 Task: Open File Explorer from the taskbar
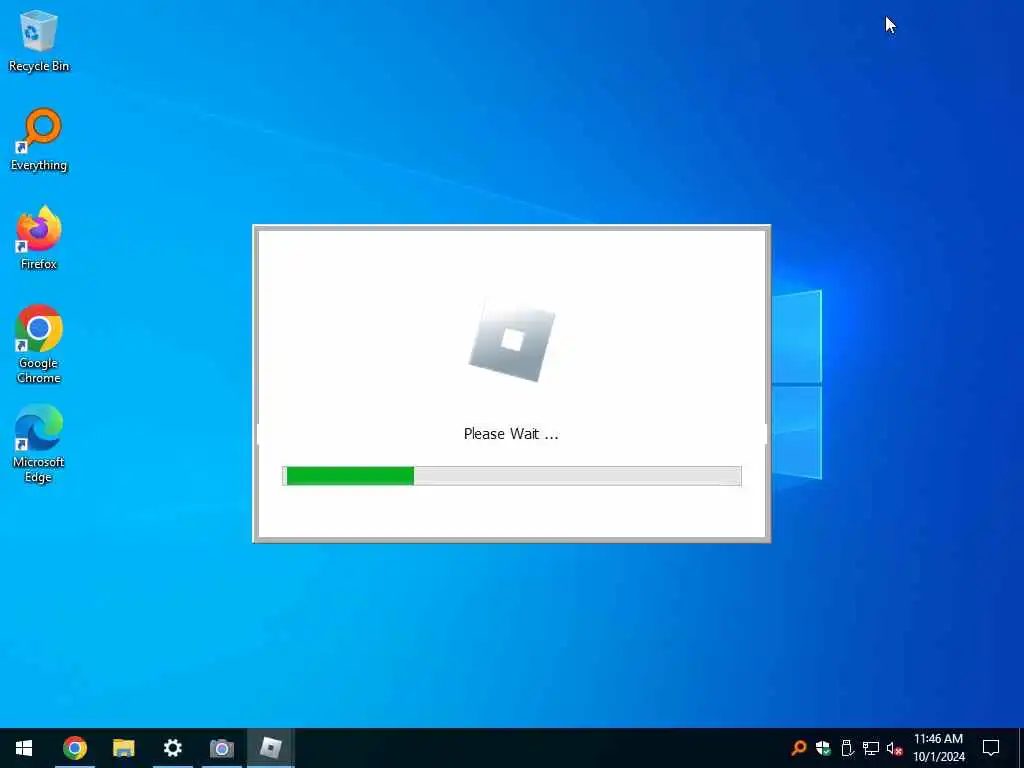pyautogui.click(x=123, y=748)
